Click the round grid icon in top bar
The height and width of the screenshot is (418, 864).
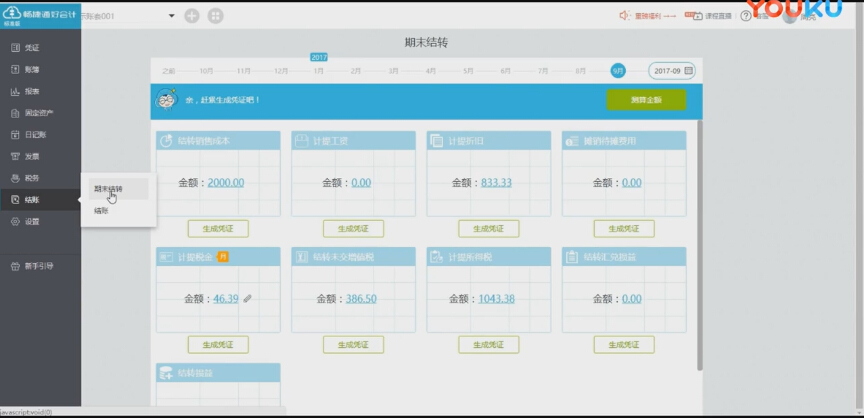pos(215,16)
